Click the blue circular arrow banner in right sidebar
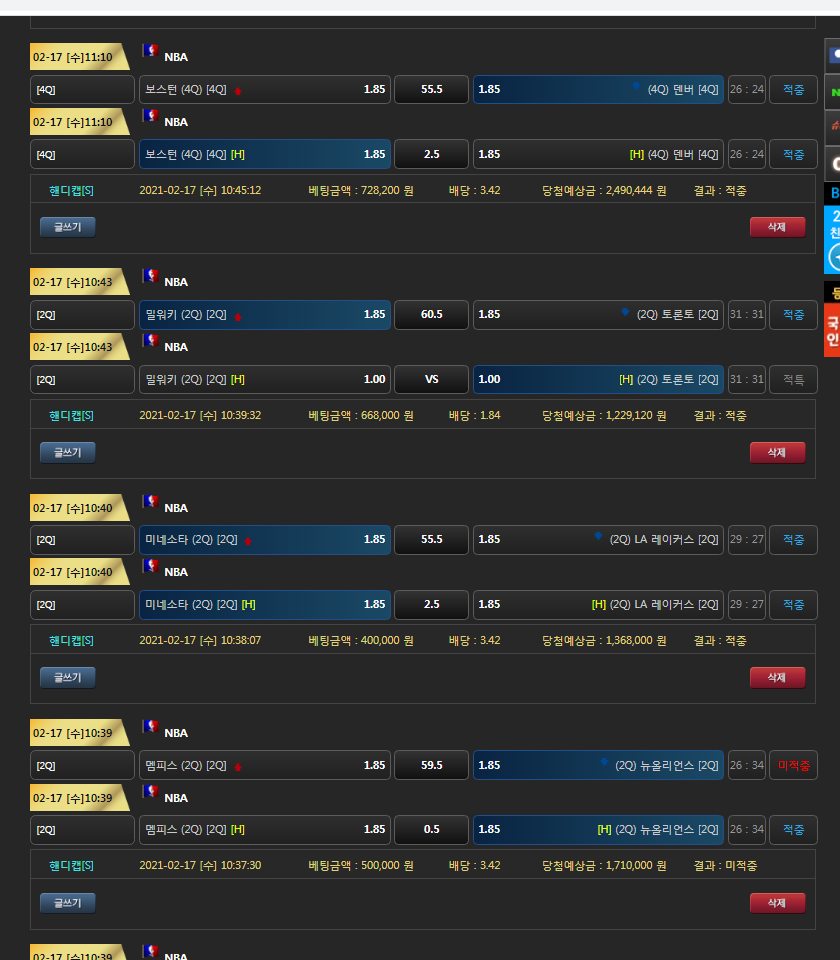The height and width of the screenshot is (960, 840). [x=832, y=254]
